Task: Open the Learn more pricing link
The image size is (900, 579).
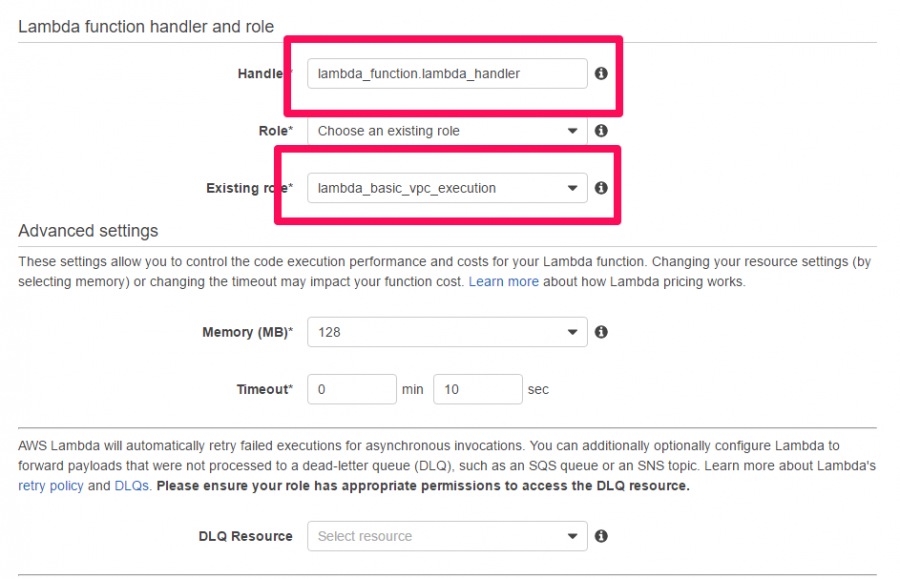Action: click(503, 282)
